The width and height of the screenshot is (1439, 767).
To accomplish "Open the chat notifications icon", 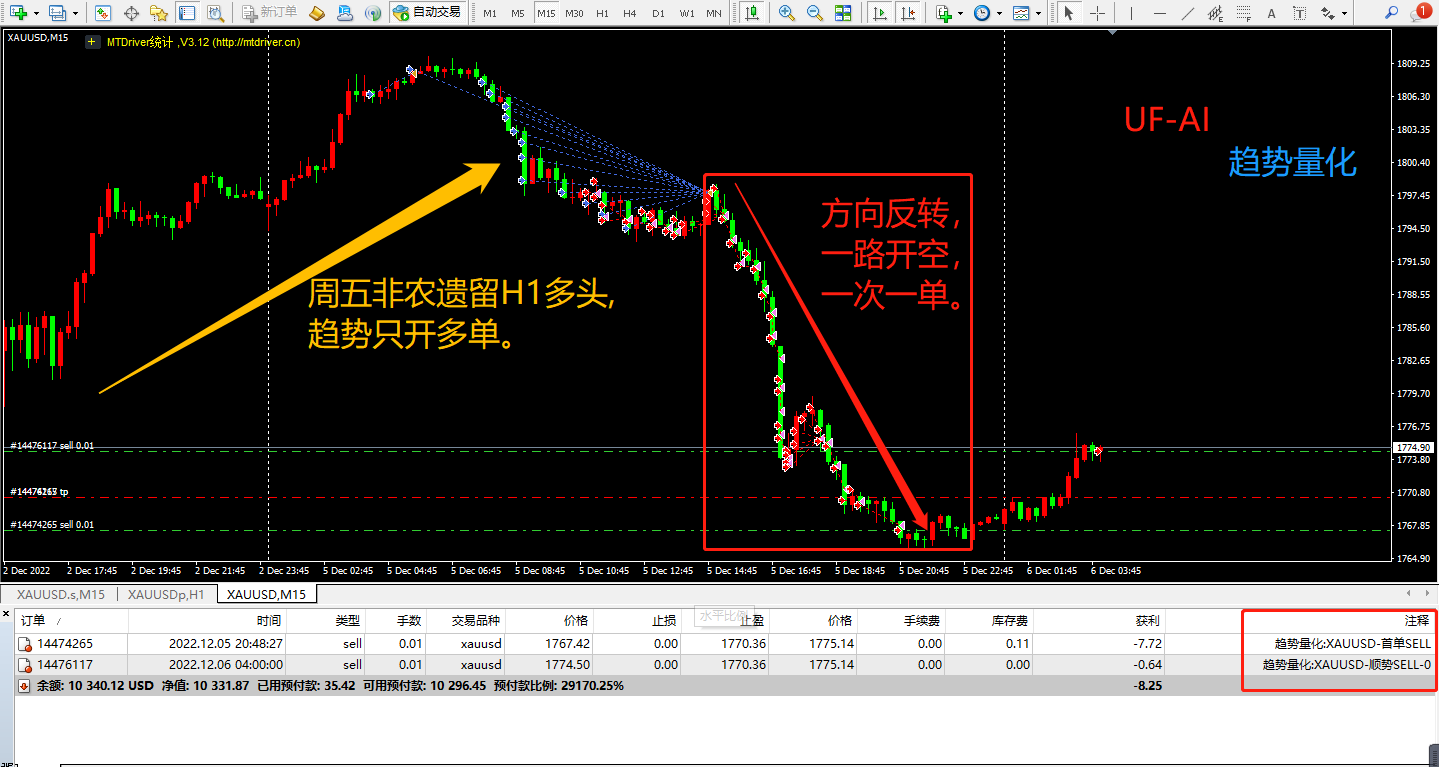I will (x=1422, y=12).
